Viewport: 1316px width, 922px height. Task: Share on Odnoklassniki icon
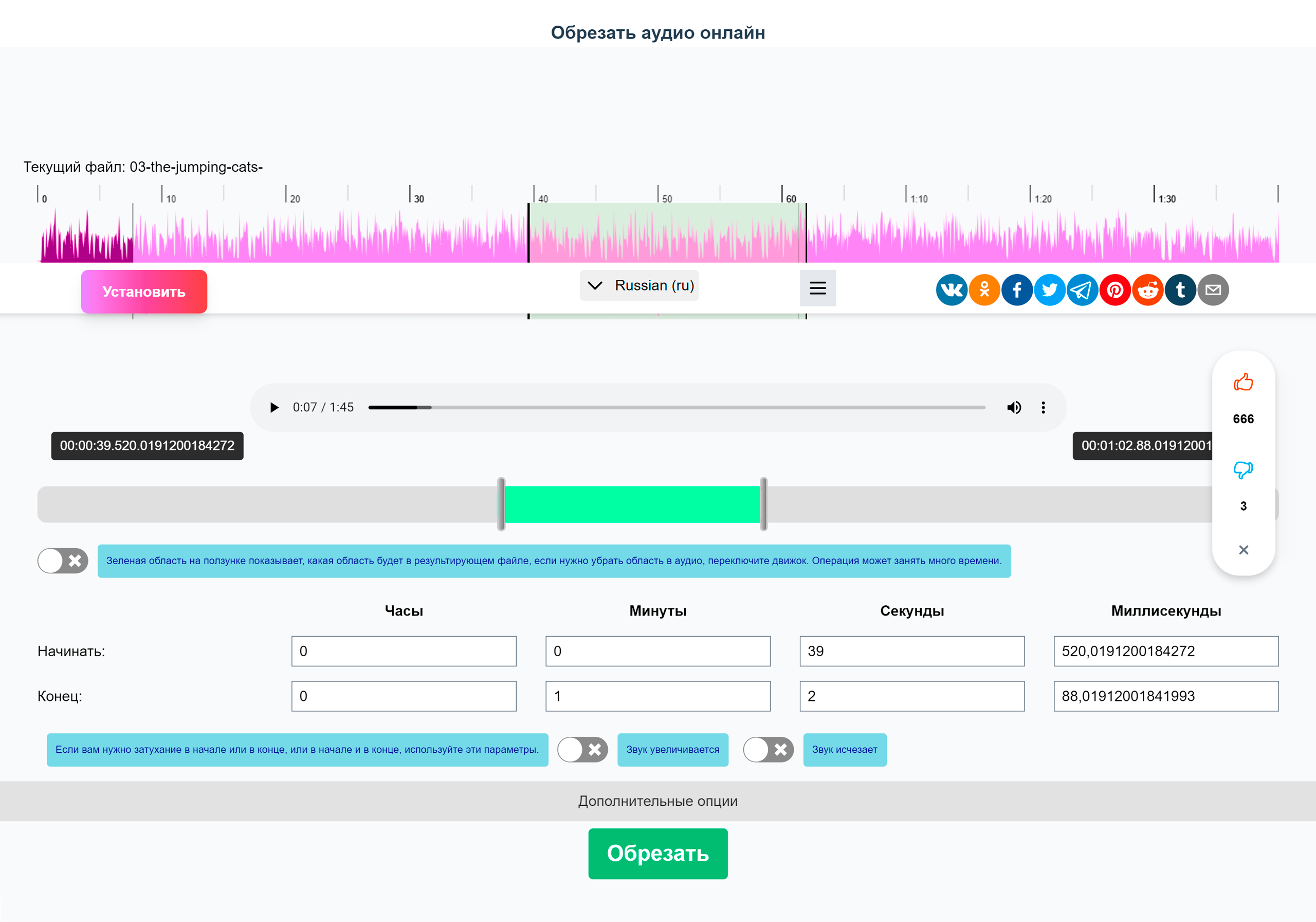tap(984, 290)
